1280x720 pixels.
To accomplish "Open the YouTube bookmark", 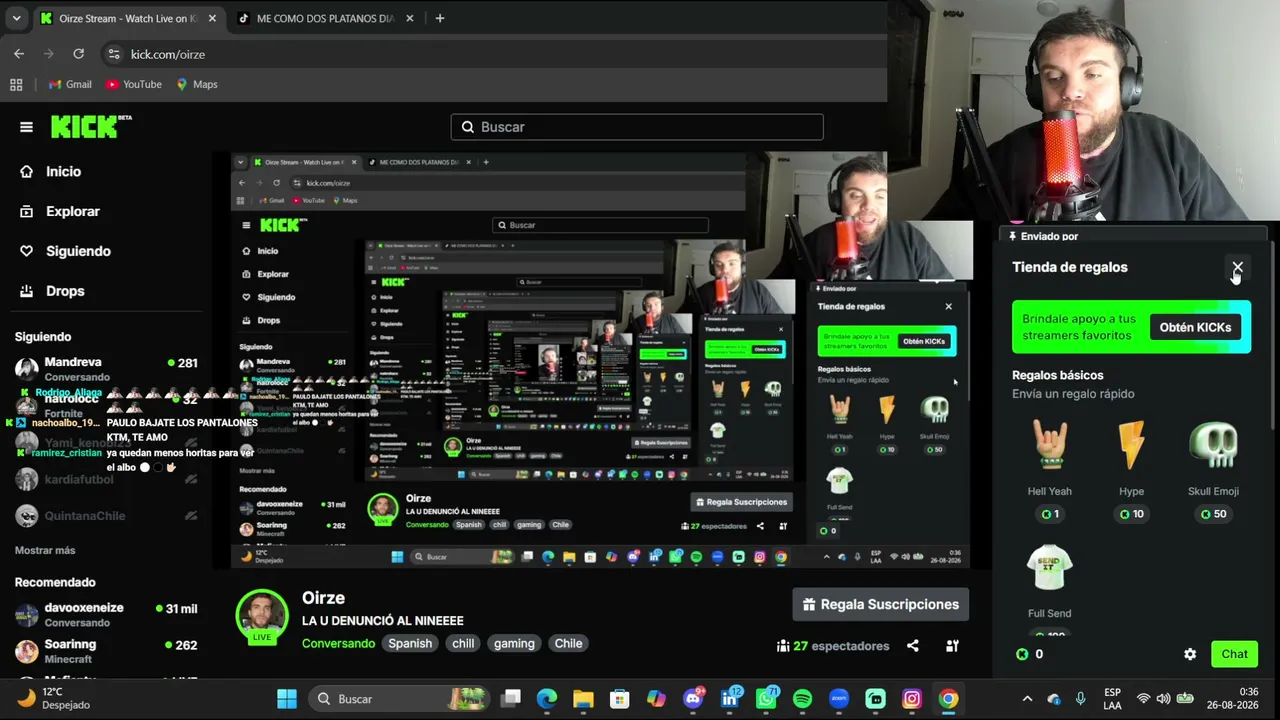I will pyautogui.click(x=133, y=84).
